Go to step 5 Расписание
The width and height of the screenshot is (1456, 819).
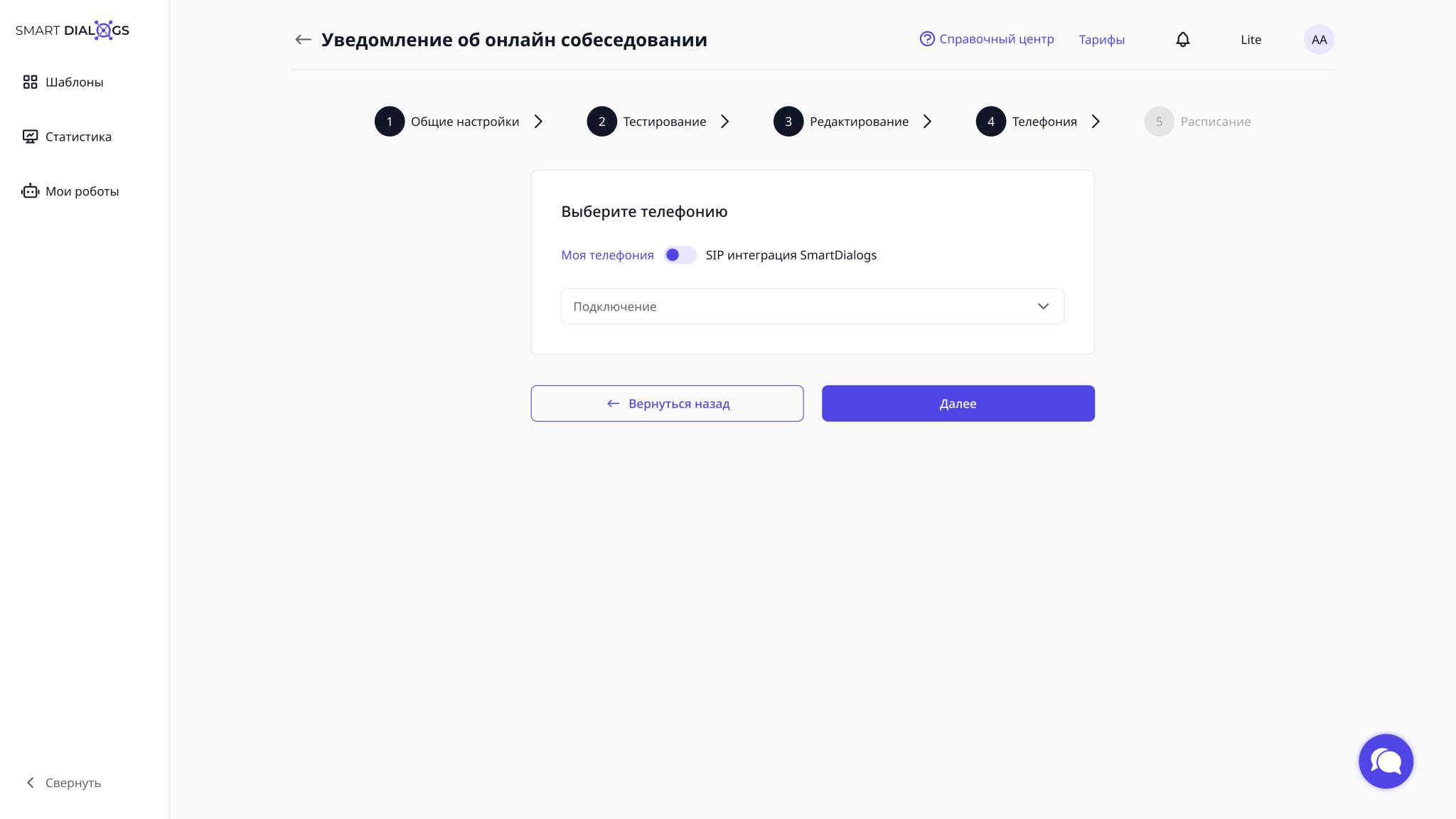[x=1198, y=122]
